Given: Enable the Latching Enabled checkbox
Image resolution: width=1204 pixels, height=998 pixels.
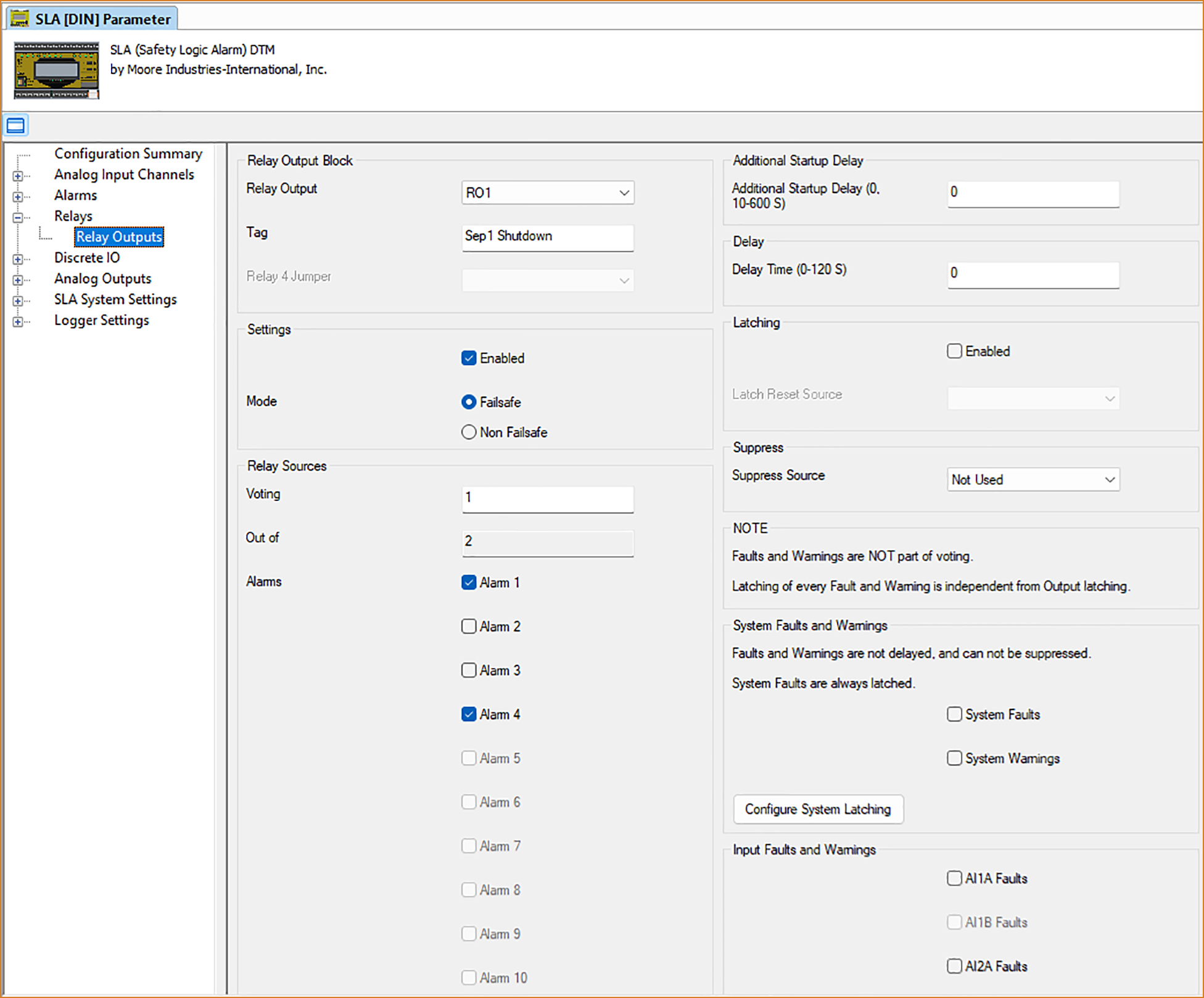Looking at the screenshot, I should 954,351.
